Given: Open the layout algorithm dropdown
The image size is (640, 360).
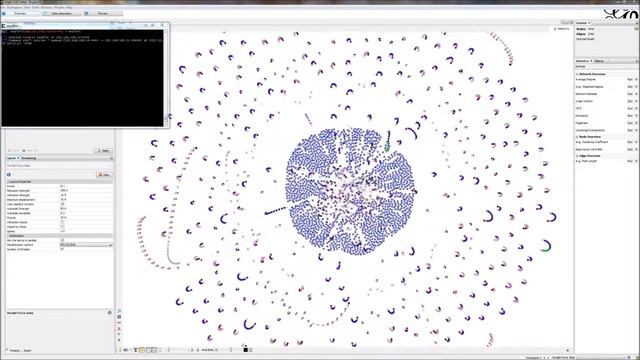Looking at the screenshot, I should pos(60,166).
